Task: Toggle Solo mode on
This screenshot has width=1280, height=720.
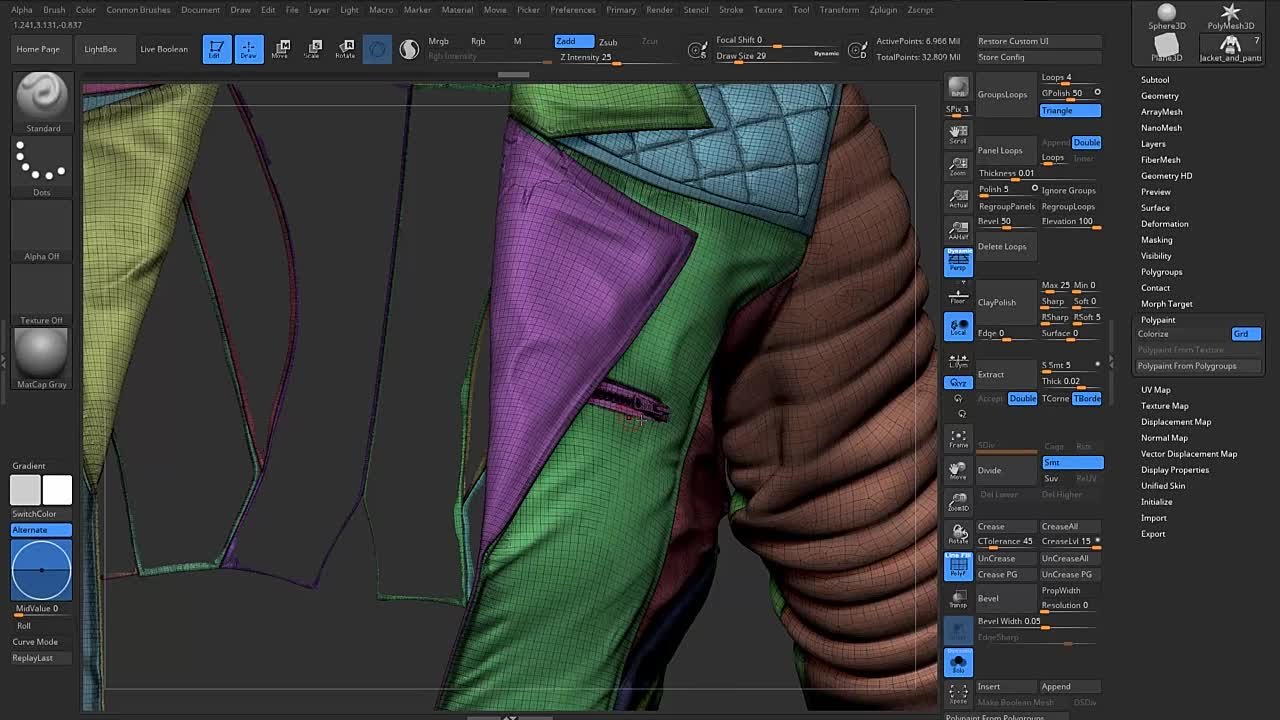Action: pos(958,662)
